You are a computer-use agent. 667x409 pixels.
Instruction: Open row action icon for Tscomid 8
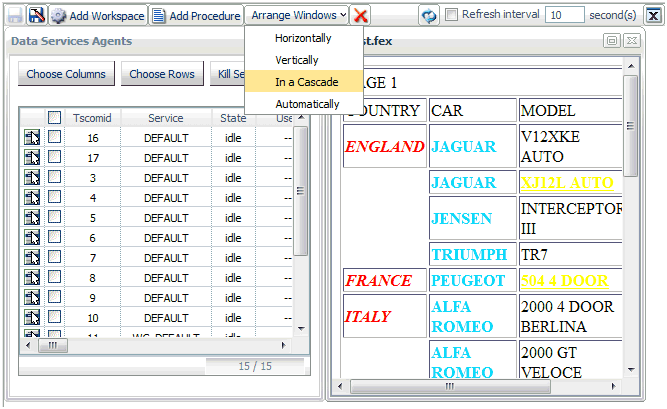point(32,277)
